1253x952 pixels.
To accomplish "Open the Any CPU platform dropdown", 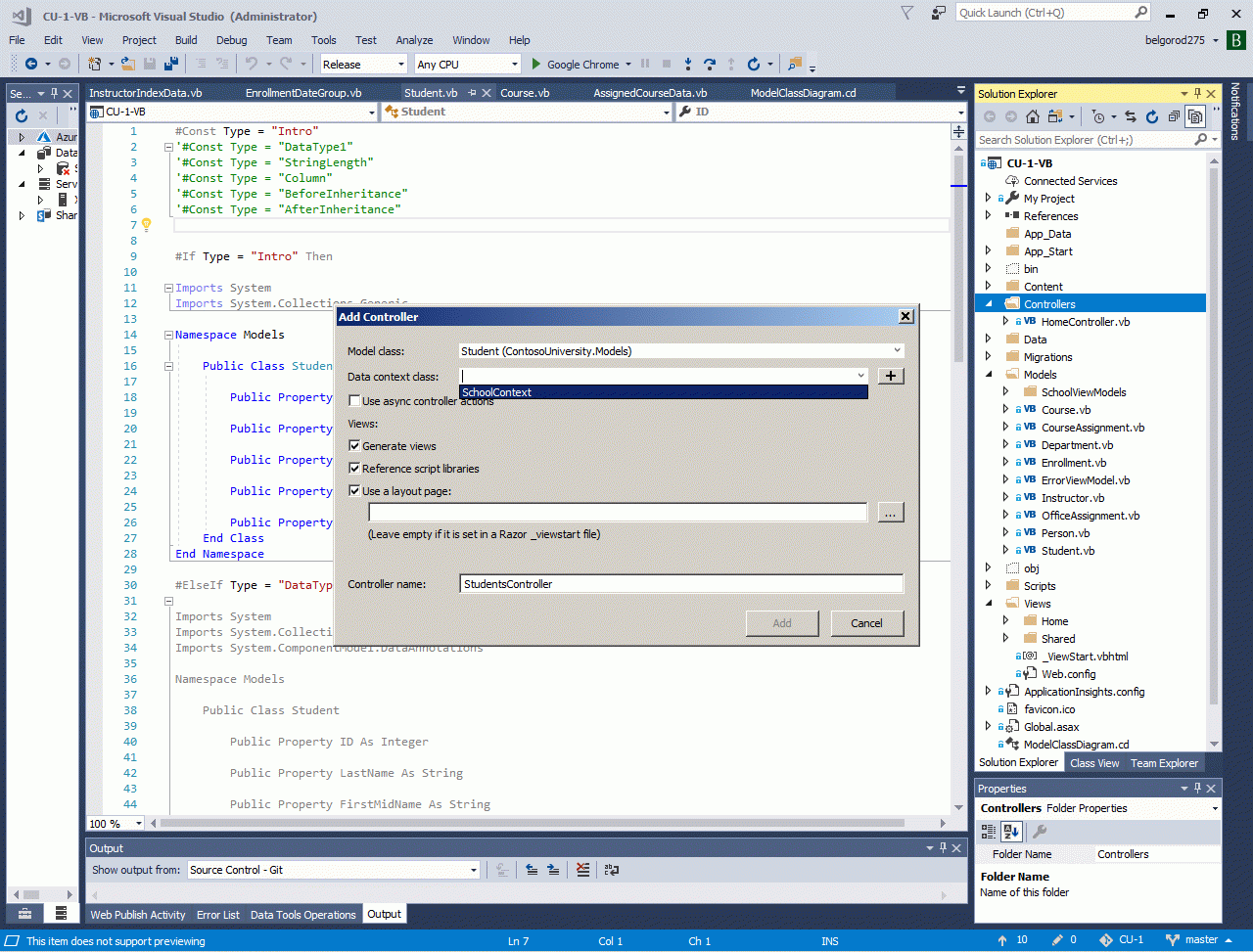I will [515, 65].
